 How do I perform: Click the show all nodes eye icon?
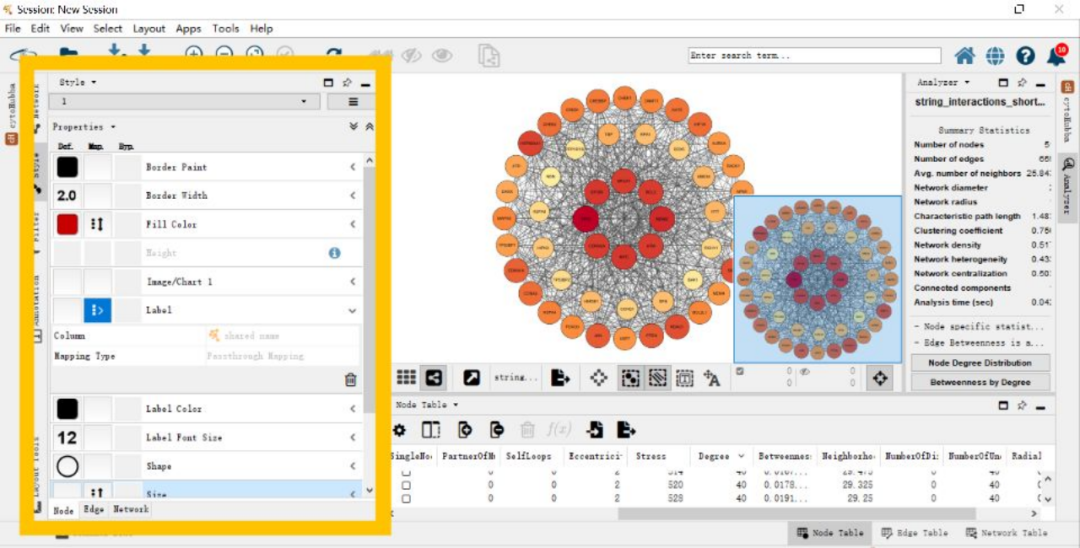click(442, 55)
